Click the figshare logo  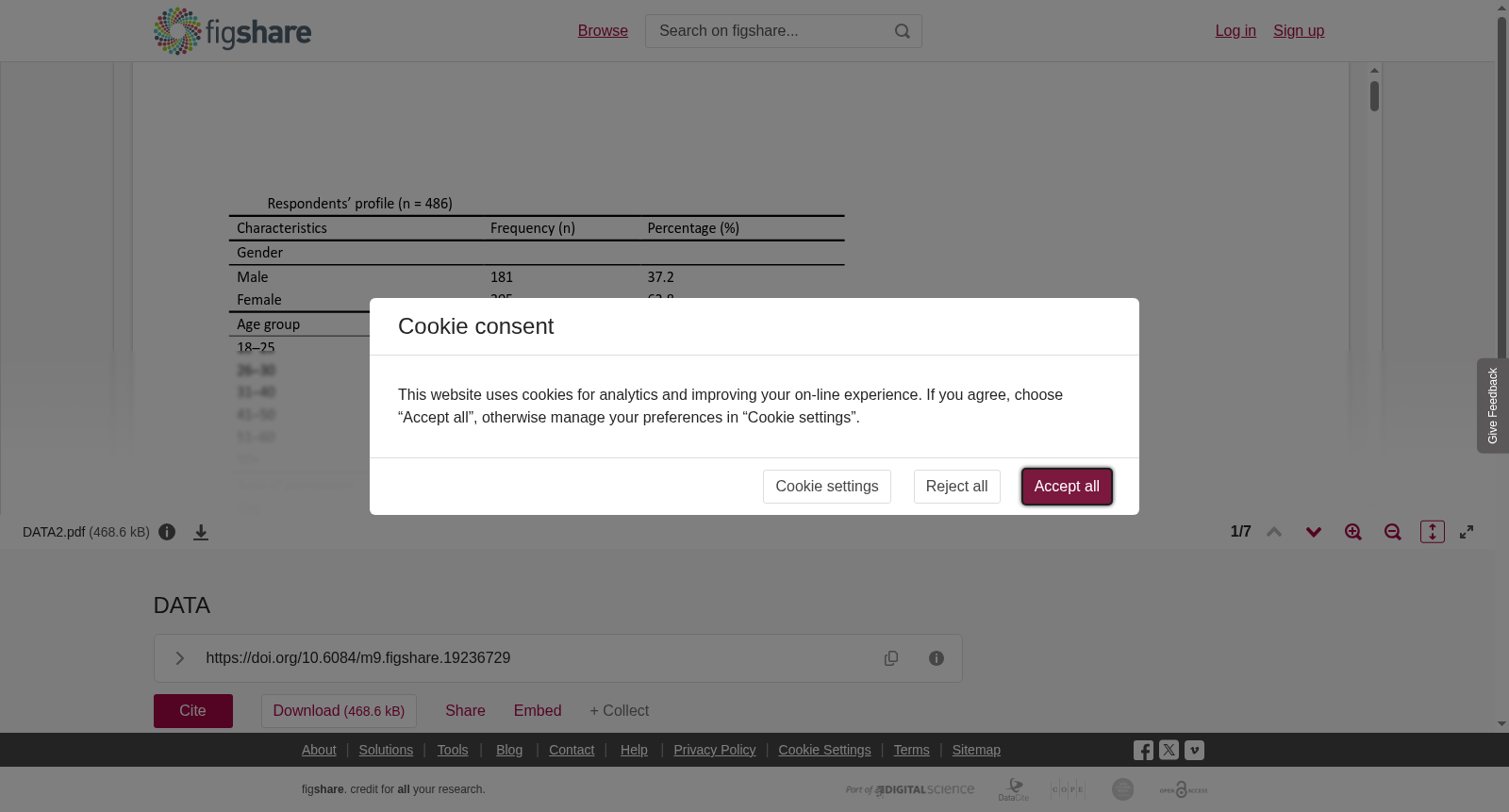(232, 31)
